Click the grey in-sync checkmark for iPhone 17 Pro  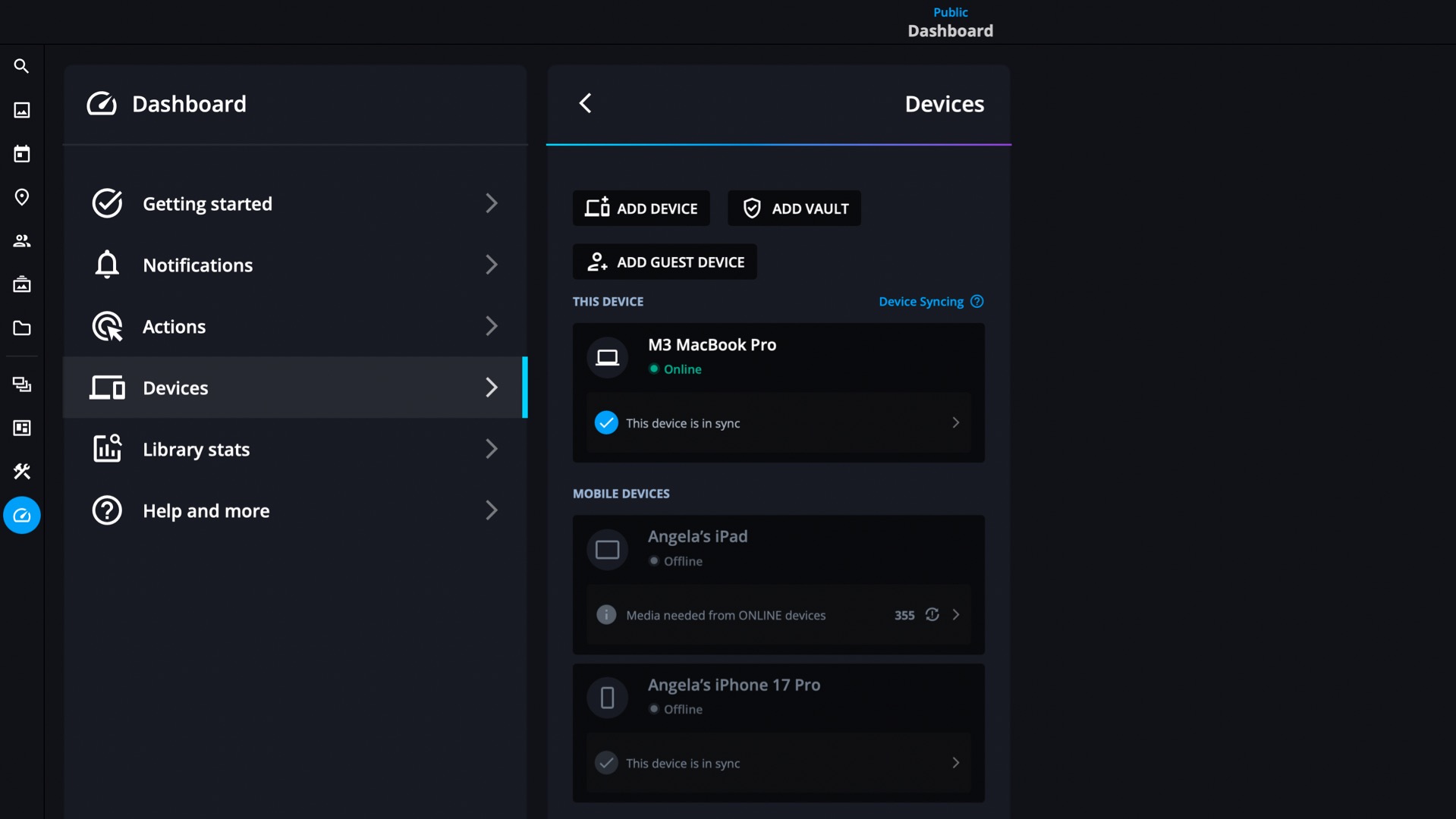point(605,763)
